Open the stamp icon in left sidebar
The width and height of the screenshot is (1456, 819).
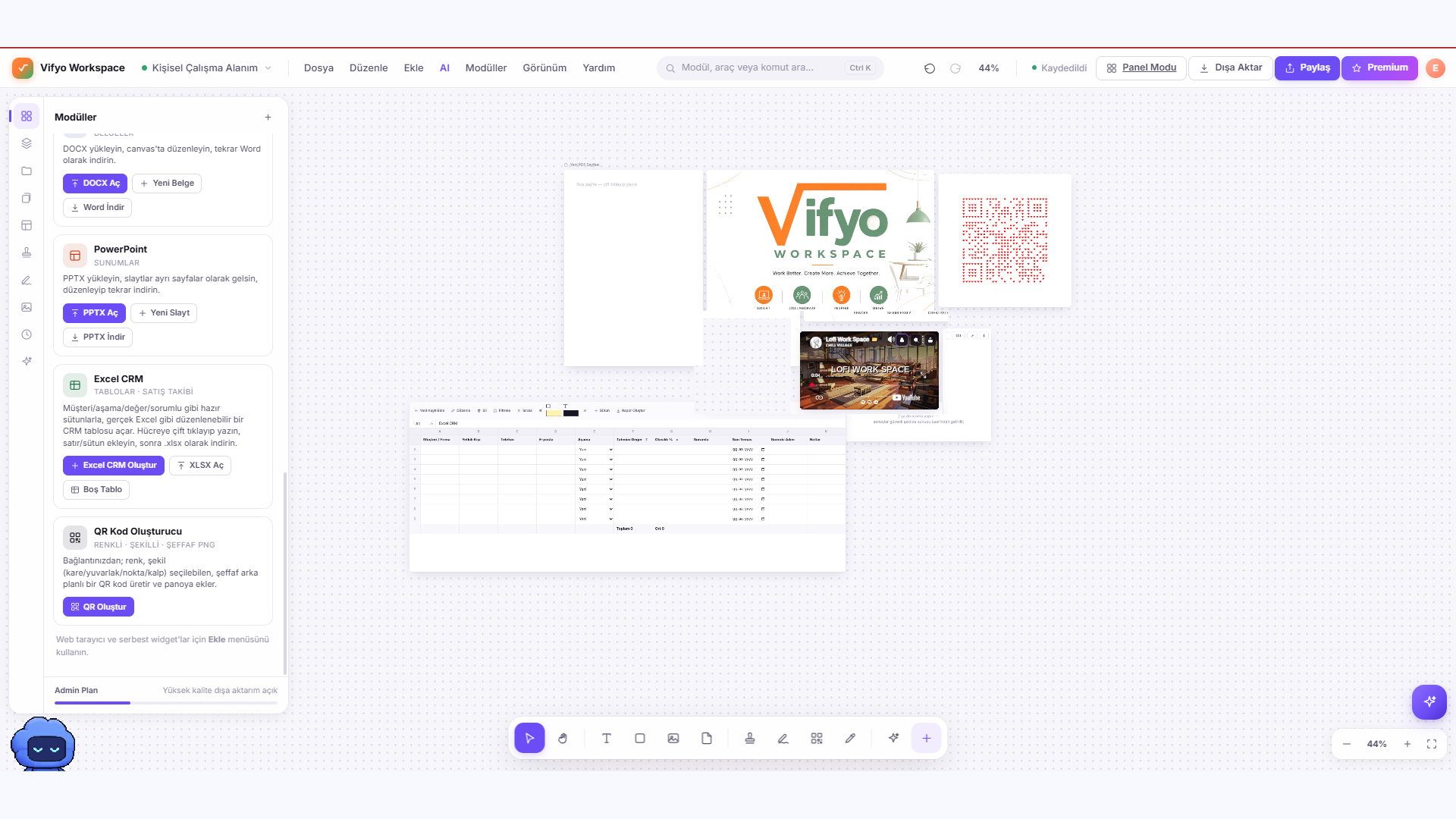27,253
